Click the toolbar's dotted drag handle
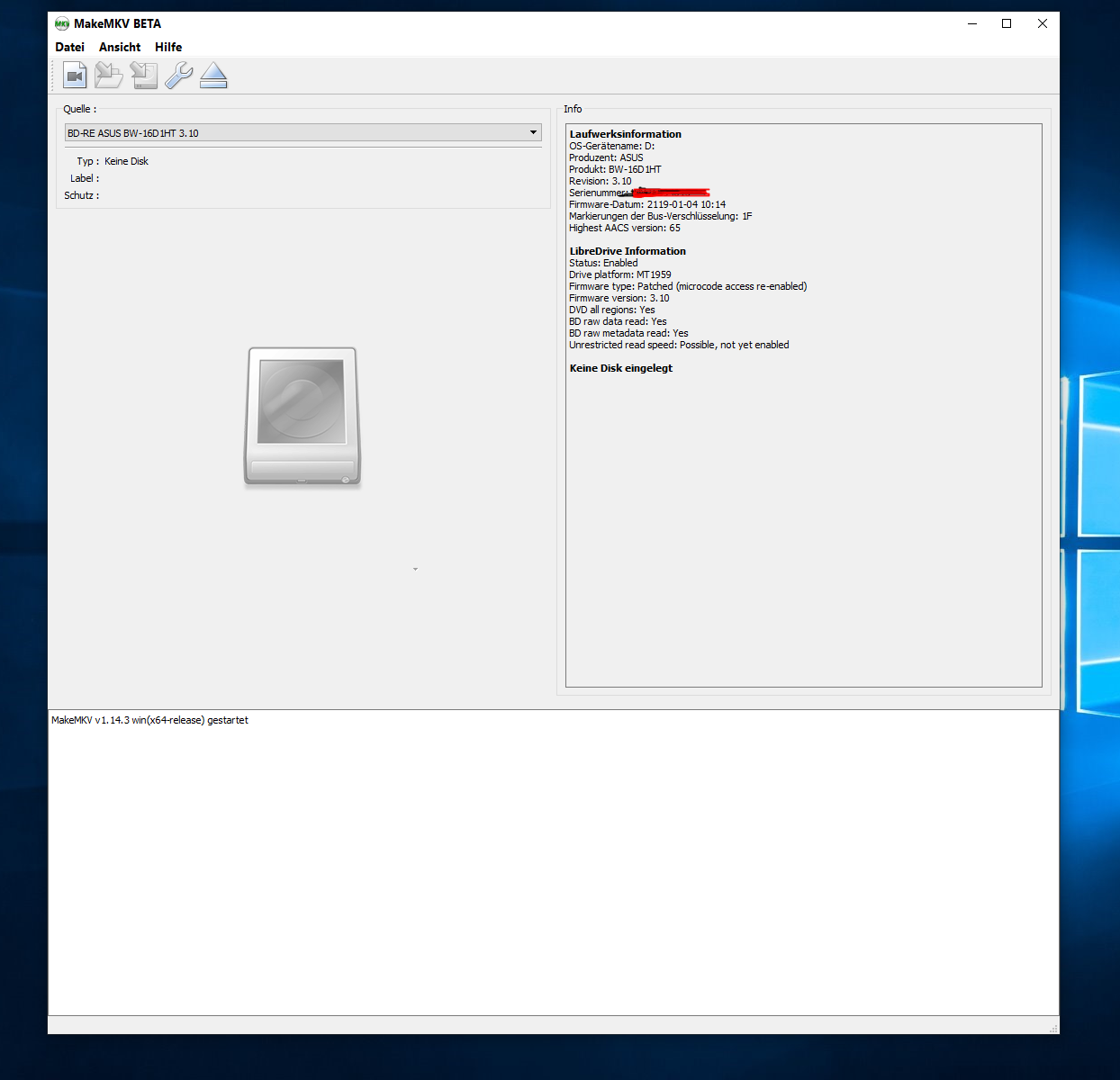This screenshot has height=1080, width=1120. point(53,76)
